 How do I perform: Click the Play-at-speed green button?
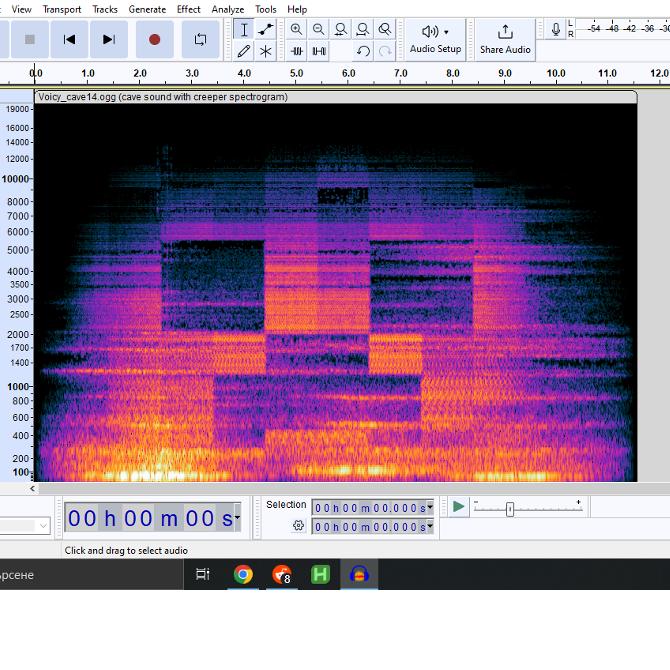[458, 507]
